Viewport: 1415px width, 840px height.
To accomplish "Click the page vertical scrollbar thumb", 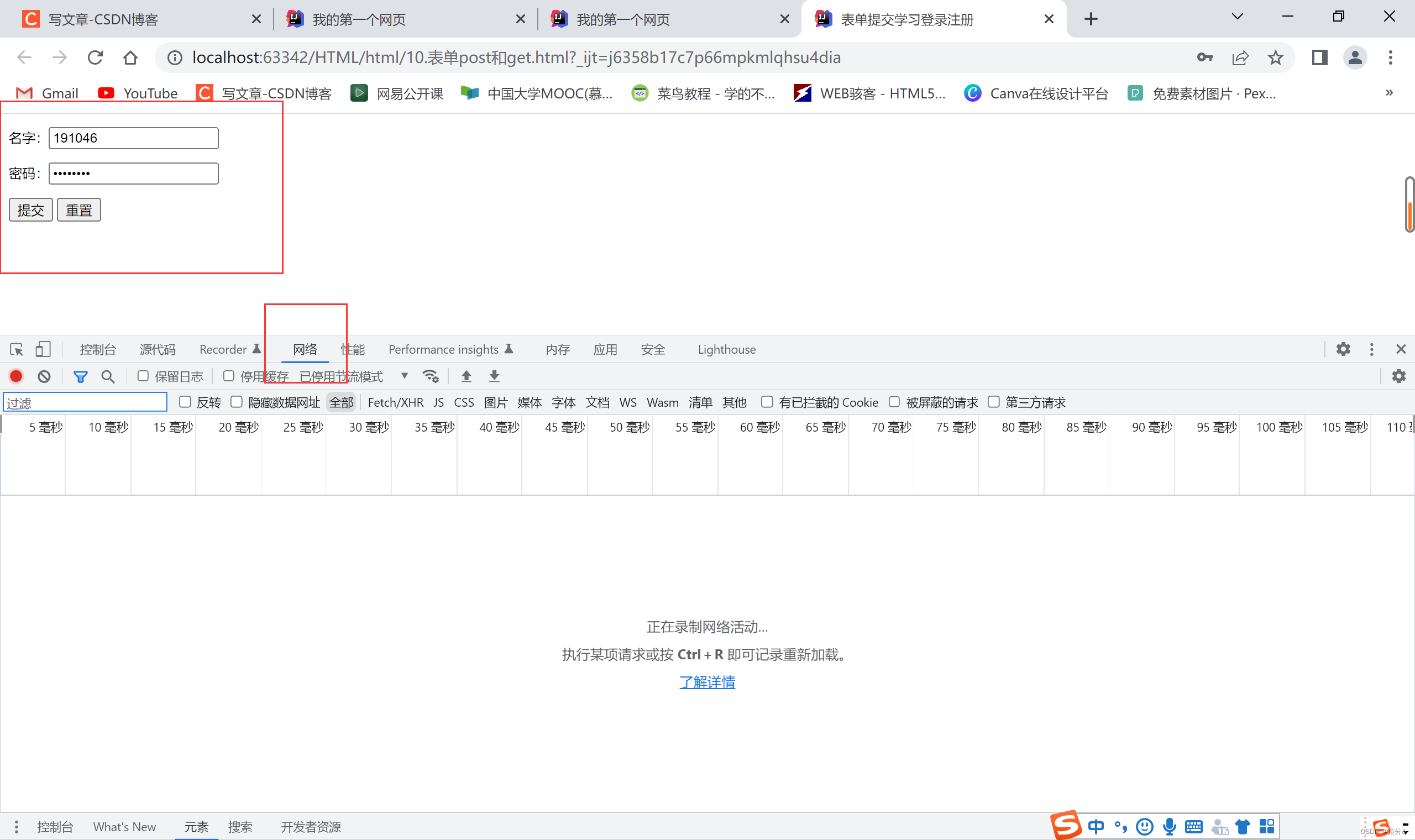I will point(1409,204).
